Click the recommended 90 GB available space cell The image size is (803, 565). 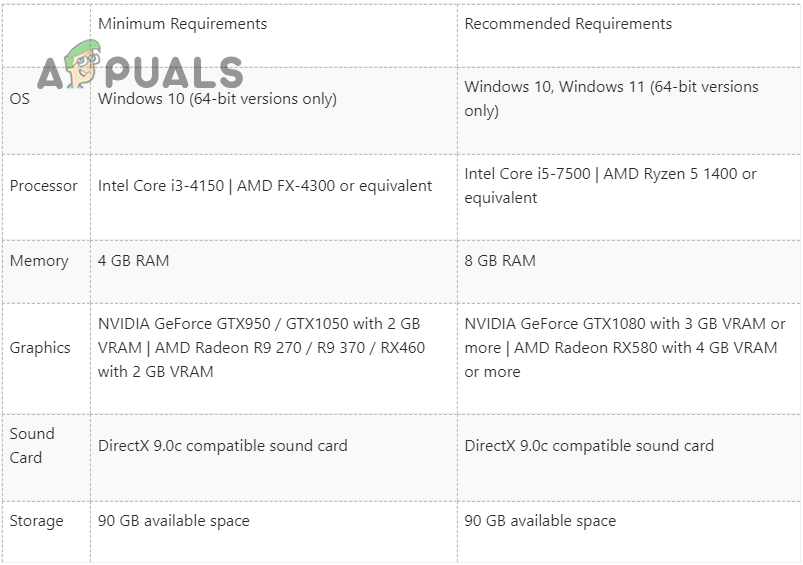point(540,521)
